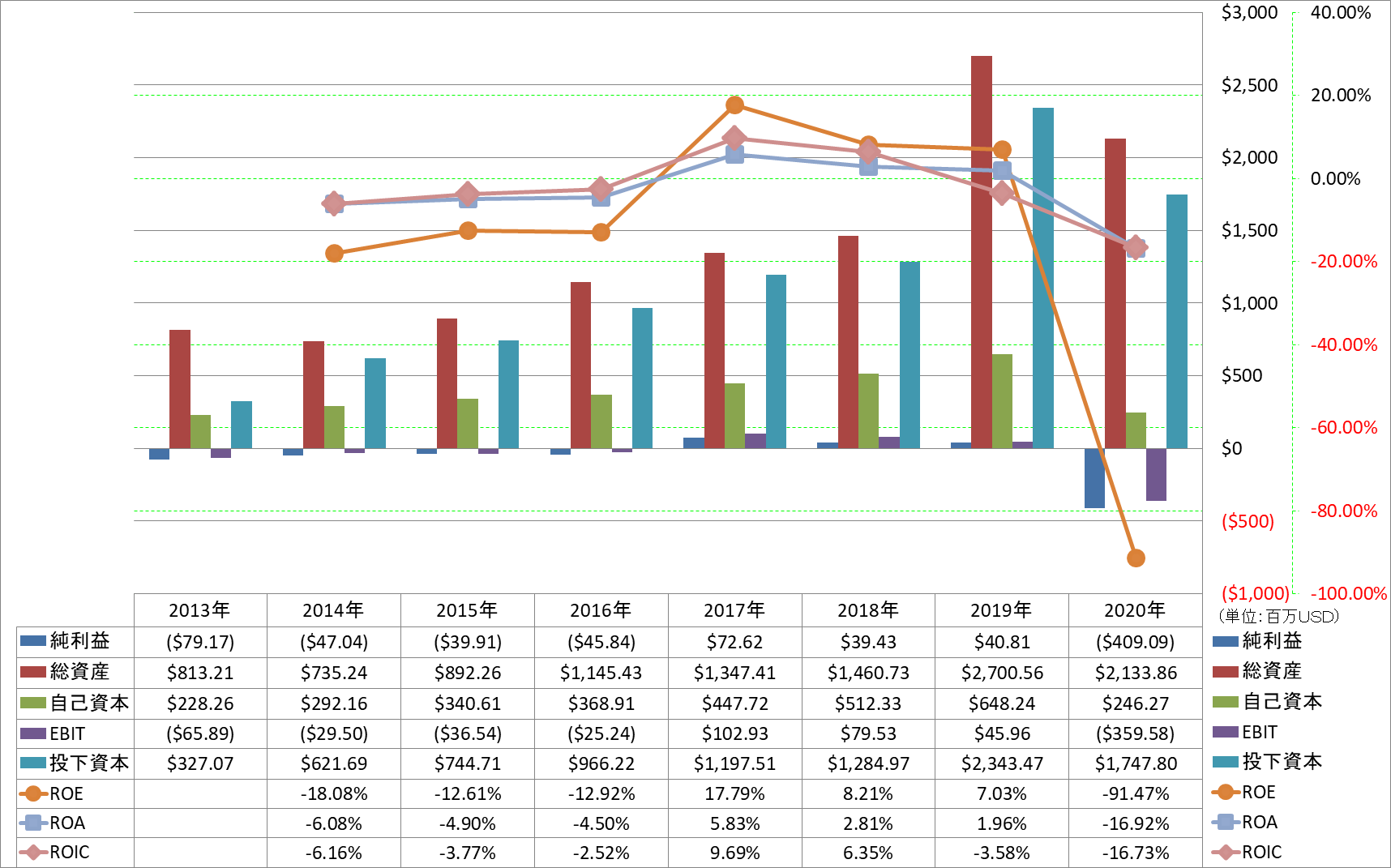Select the ROE entry in the chart legend beside the axis
Viewport: 1391px width, 868px height.
(x=1243, y=792)
